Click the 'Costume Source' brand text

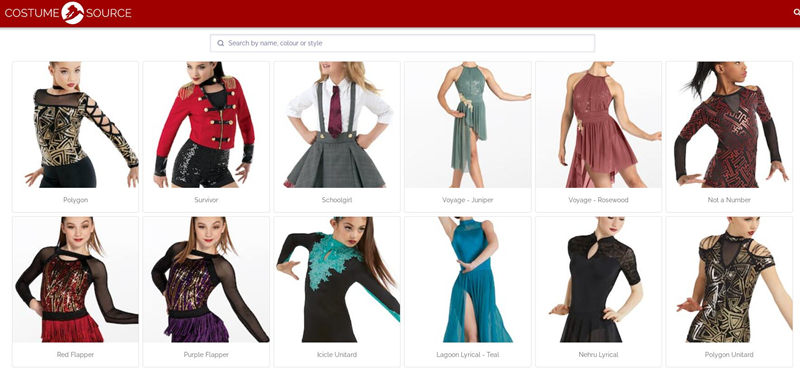click(68, 13)
